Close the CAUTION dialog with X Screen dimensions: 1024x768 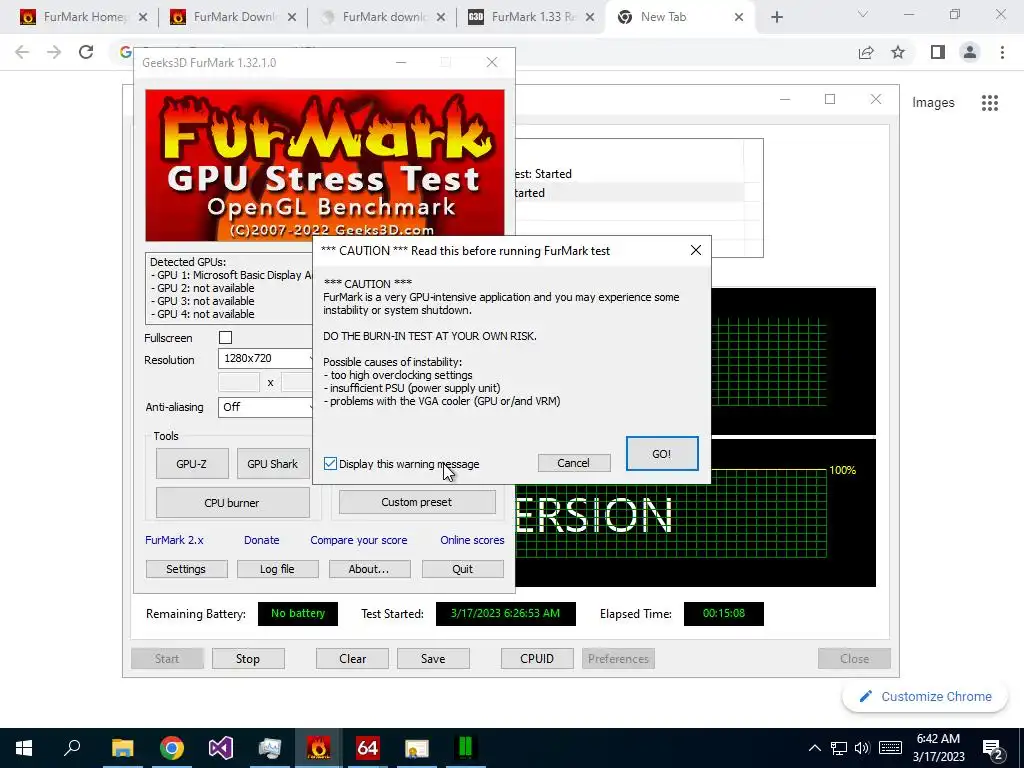coord(696,250)
